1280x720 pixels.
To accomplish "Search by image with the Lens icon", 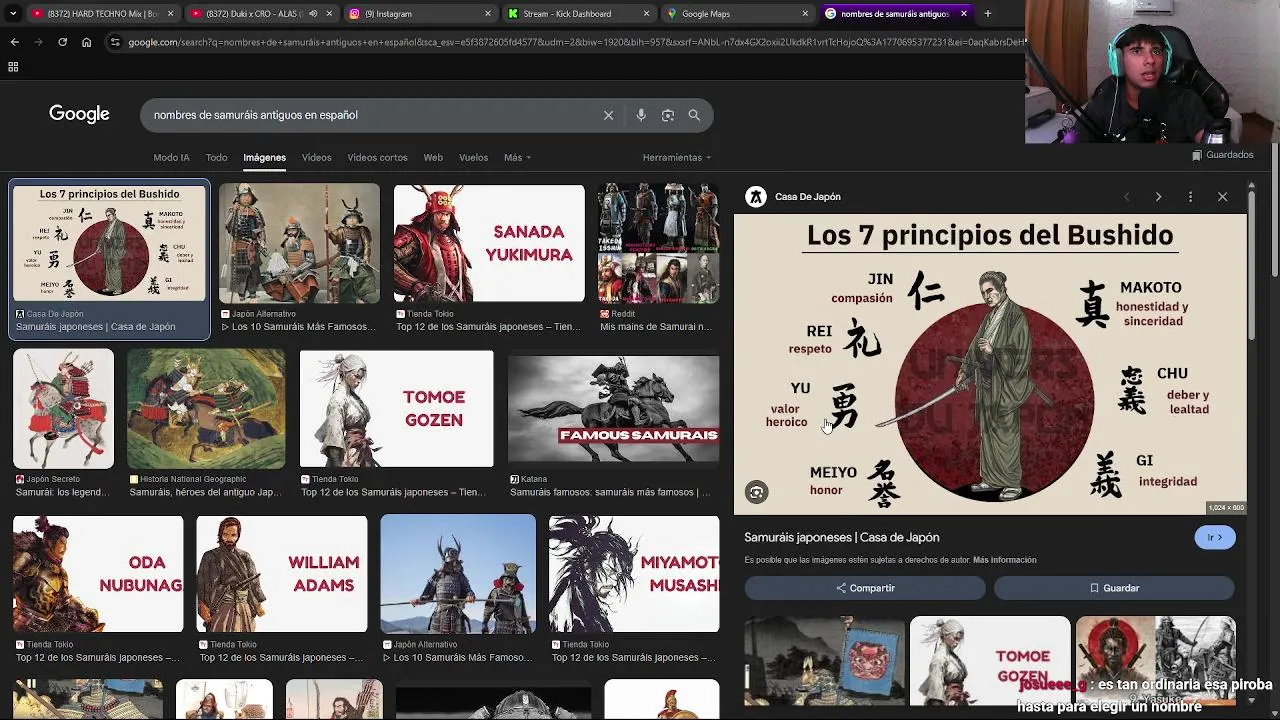I will [667, 115].
